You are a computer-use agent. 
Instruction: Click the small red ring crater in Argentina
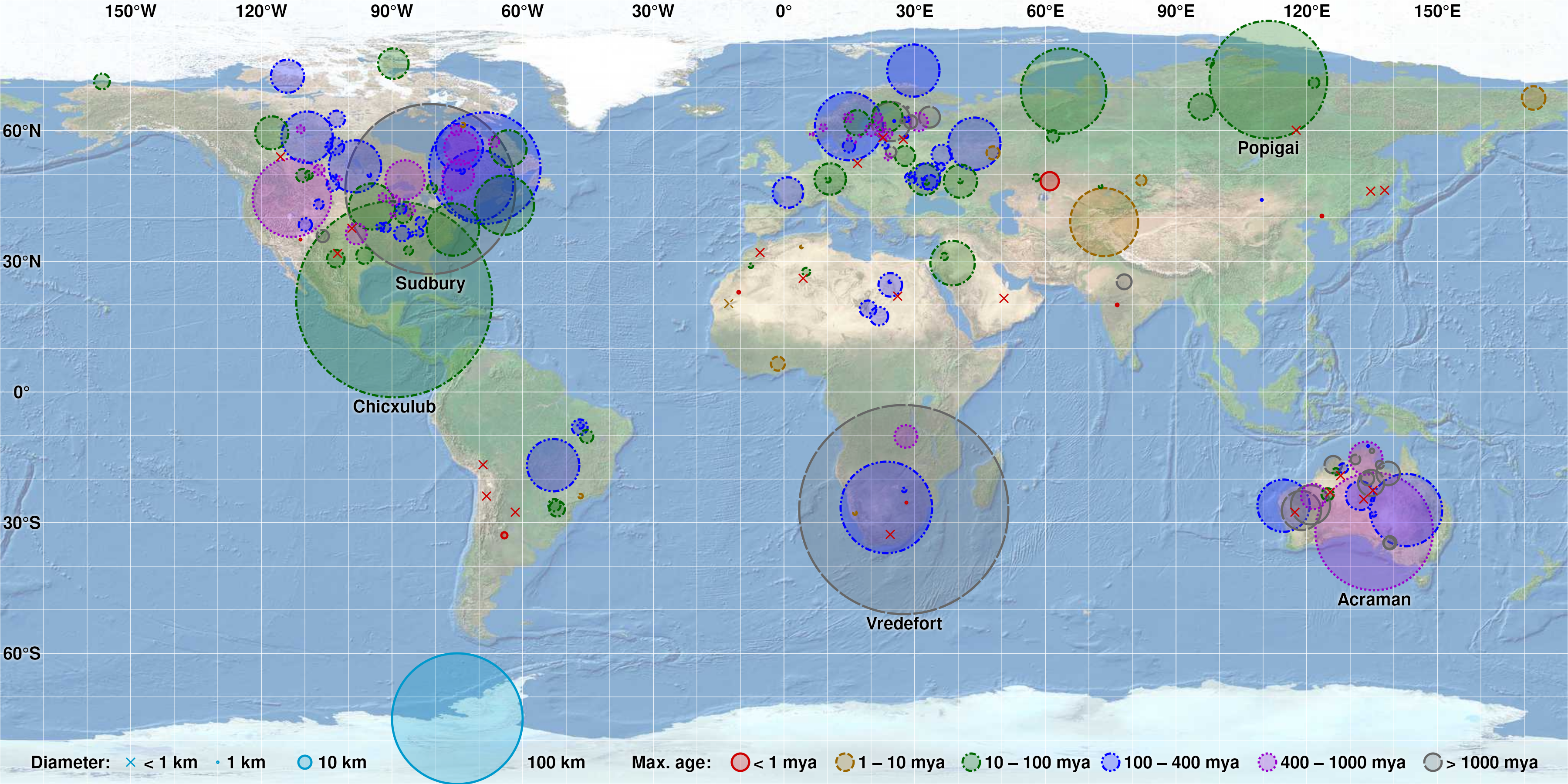click(x=504, y=535)
